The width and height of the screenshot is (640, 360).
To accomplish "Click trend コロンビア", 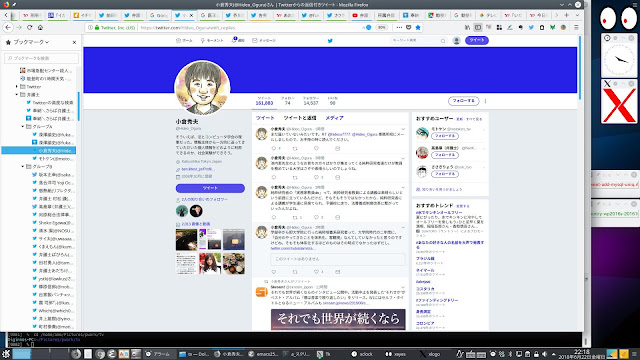I will (x=425, y=323).
